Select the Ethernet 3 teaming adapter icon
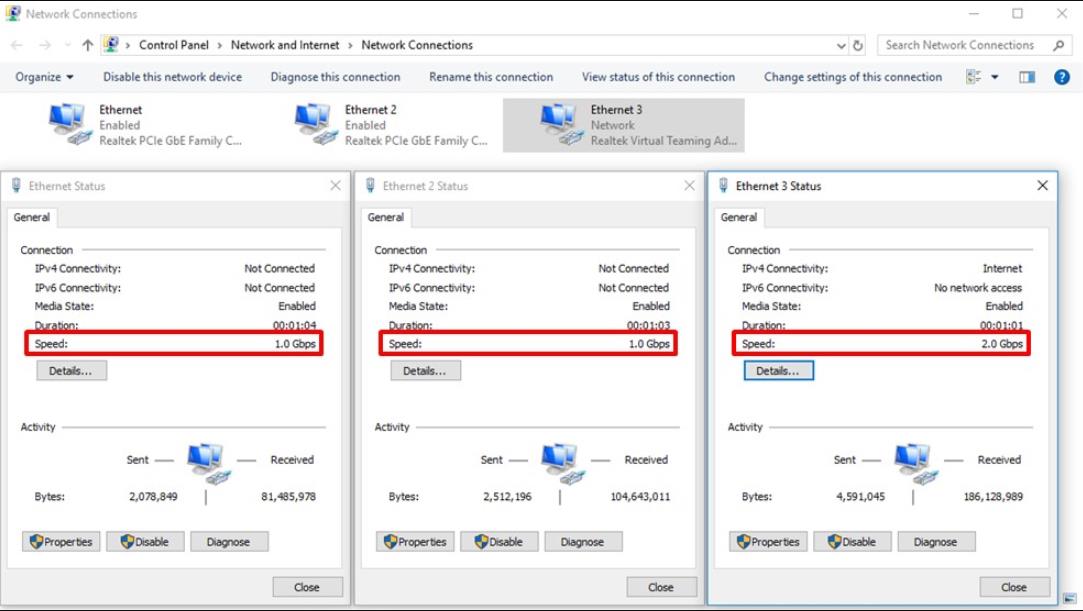The image size is (1083, 611). click(x=562, y=124)
